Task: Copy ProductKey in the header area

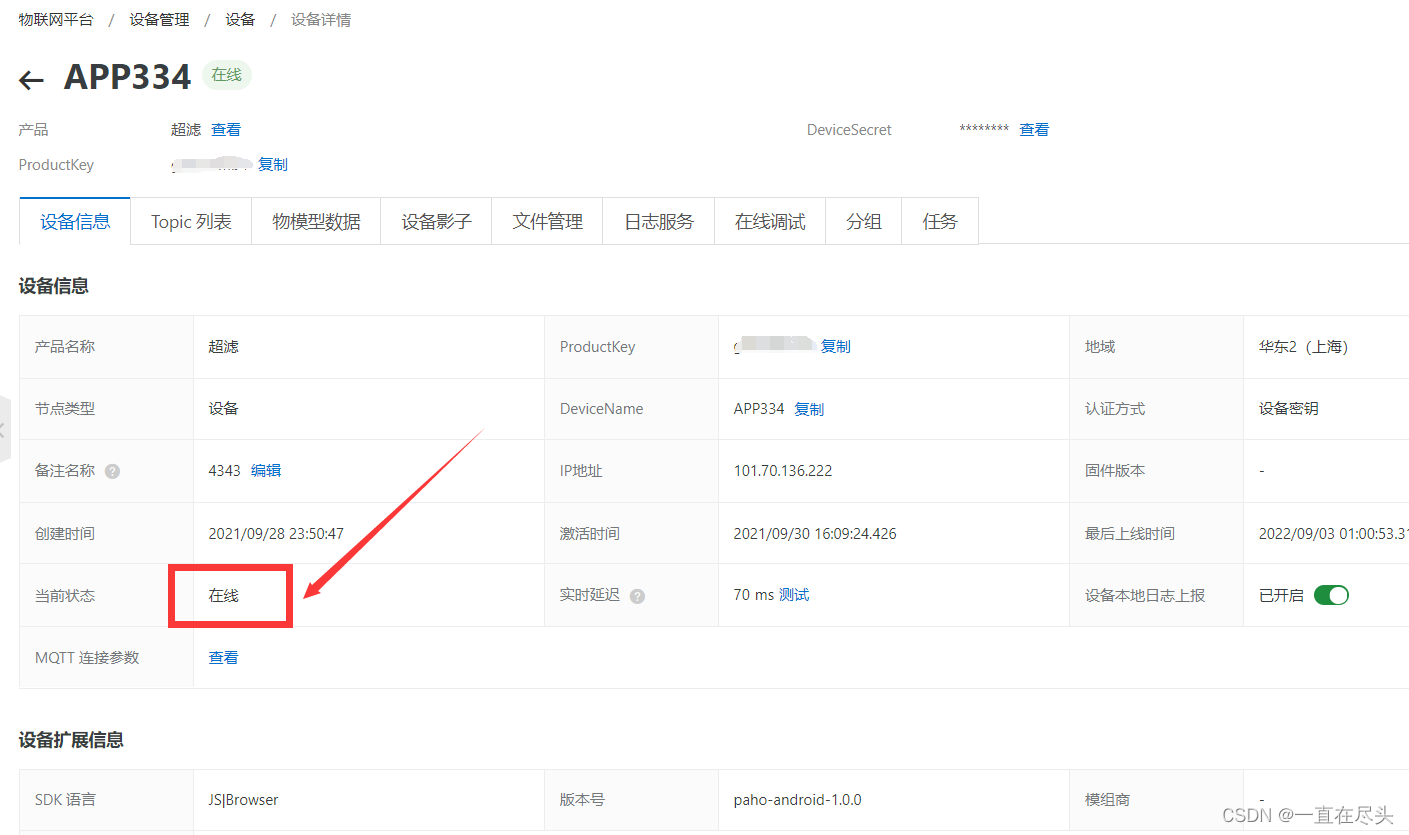Action: tap(273, 164)
